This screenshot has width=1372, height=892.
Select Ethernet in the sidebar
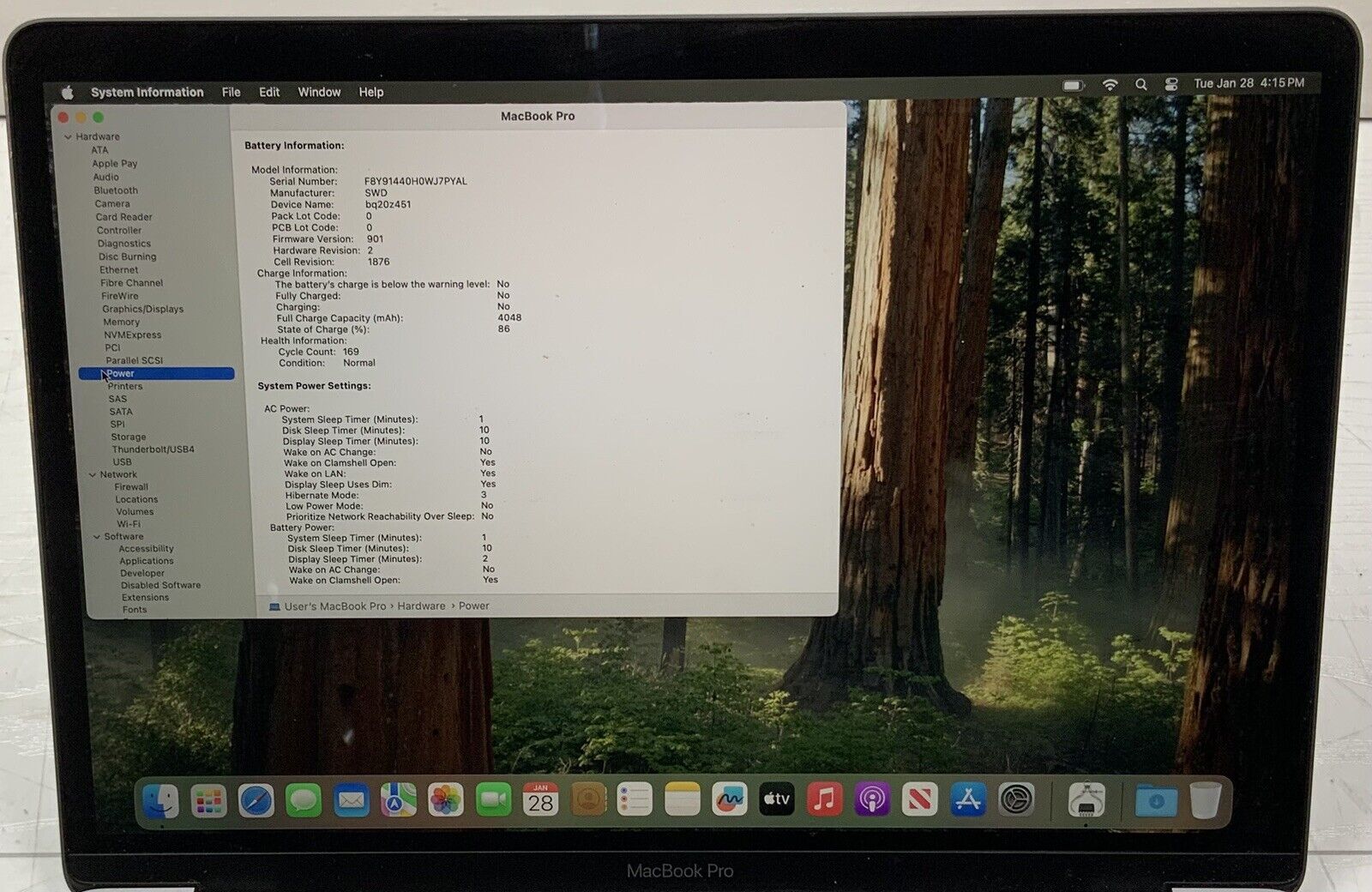119,269
